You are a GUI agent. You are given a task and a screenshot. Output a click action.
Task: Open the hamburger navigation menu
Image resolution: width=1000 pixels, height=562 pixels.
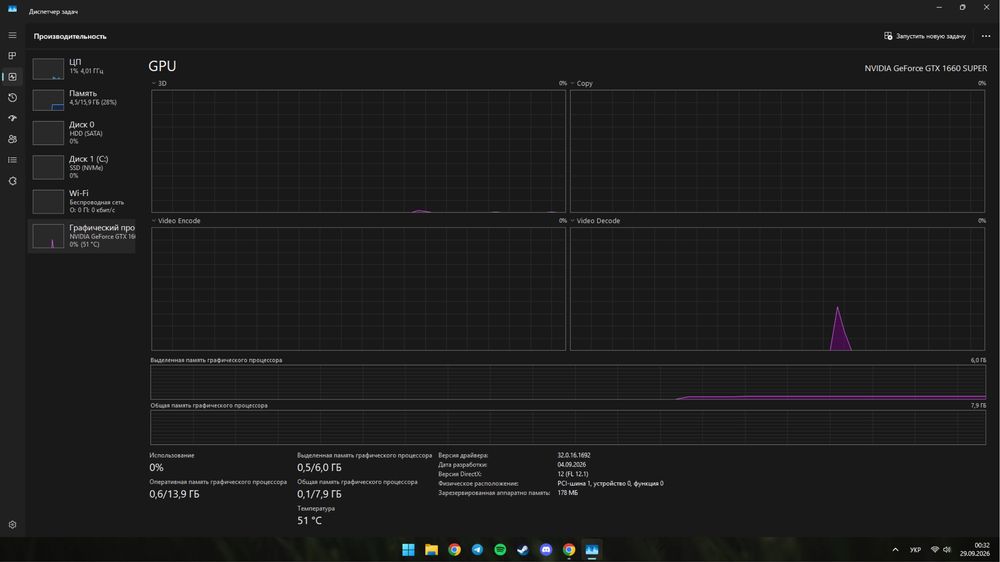coord(12,35)
